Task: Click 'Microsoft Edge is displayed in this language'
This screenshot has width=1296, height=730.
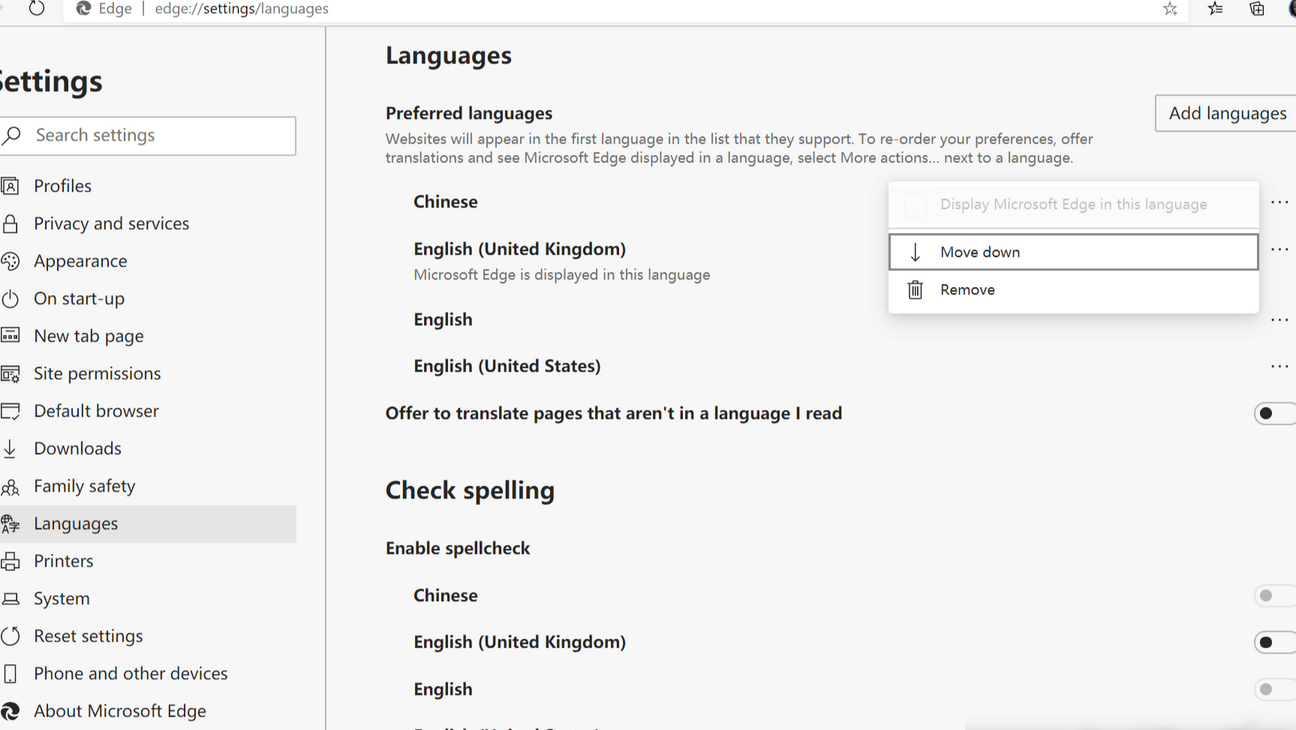Action: [562, 275]
